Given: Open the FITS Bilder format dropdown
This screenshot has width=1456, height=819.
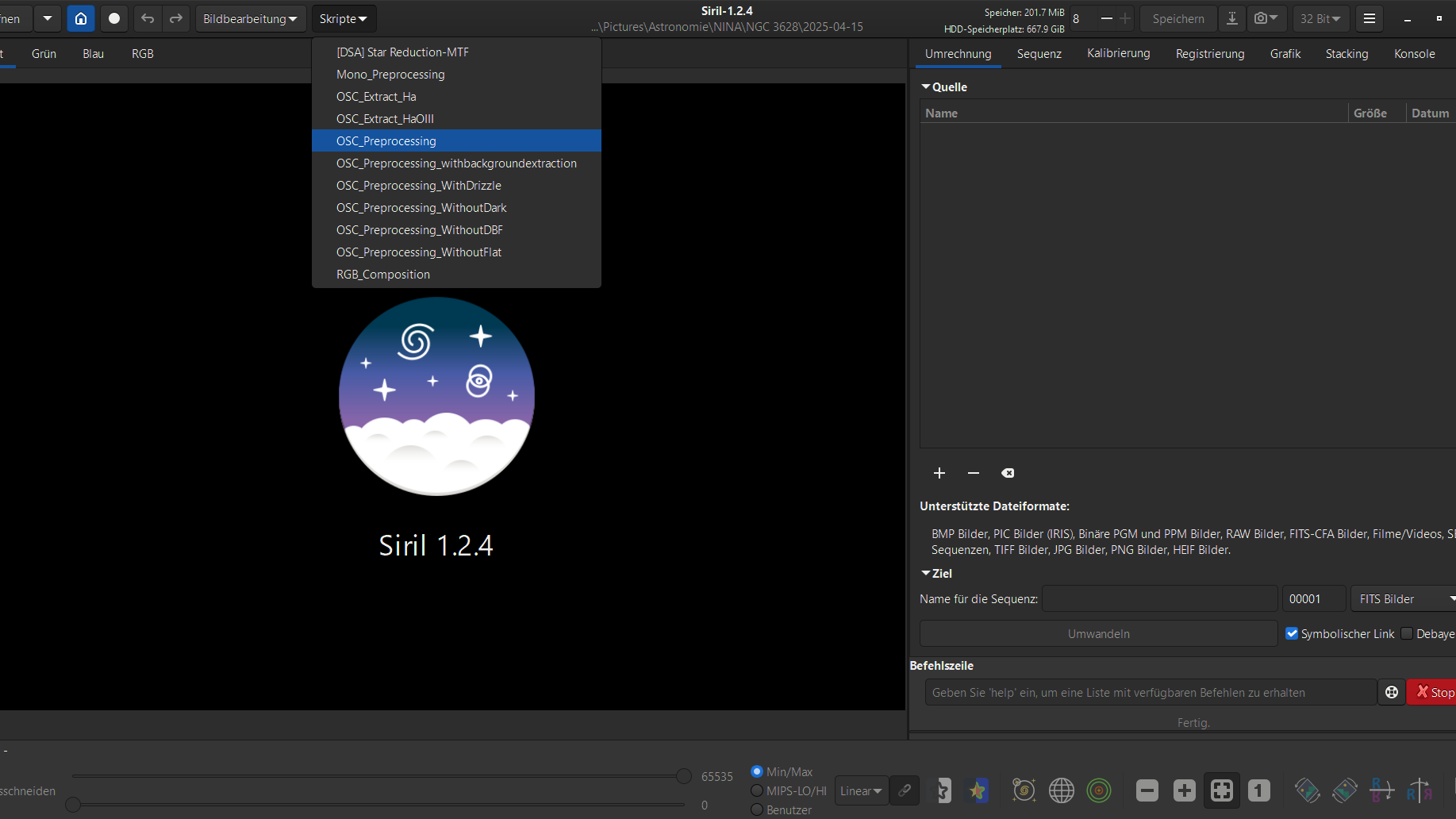Looking at the screenshot, I should click(x=1404, y=599).
